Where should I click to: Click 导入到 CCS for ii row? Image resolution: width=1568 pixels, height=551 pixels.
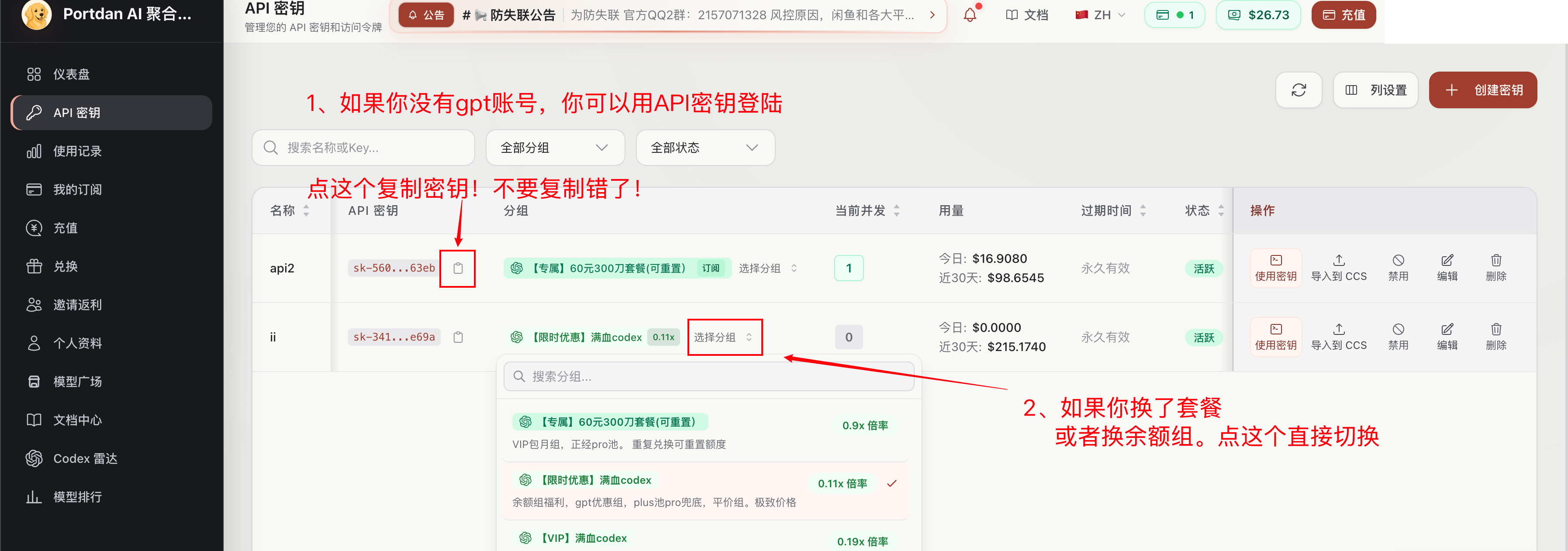pos(1339,337)
